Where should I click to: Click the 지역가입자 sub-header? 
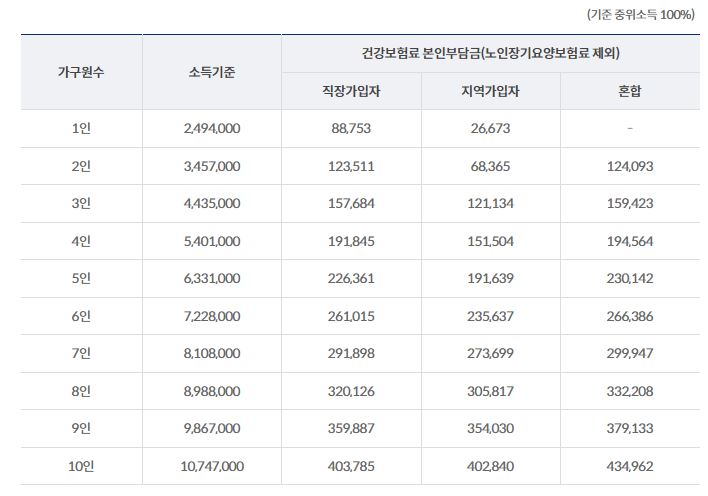(x=490, y=91)
